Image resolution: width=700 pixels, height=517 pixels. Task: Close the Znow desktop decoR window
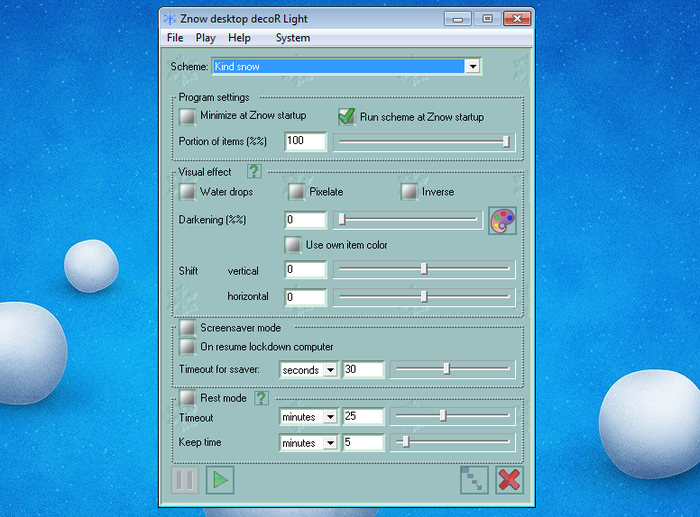click(517, 19)
